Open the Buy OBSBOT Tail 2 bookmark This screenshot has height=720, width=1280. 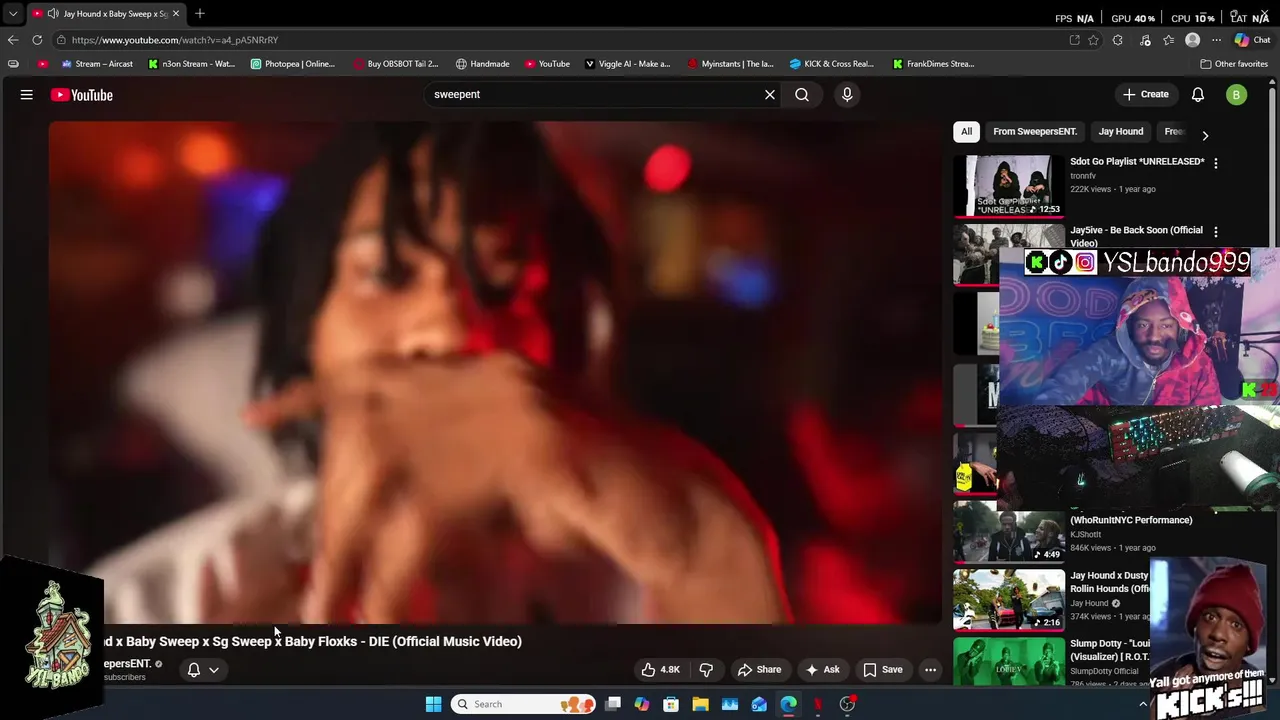click(x=396, y=64)
